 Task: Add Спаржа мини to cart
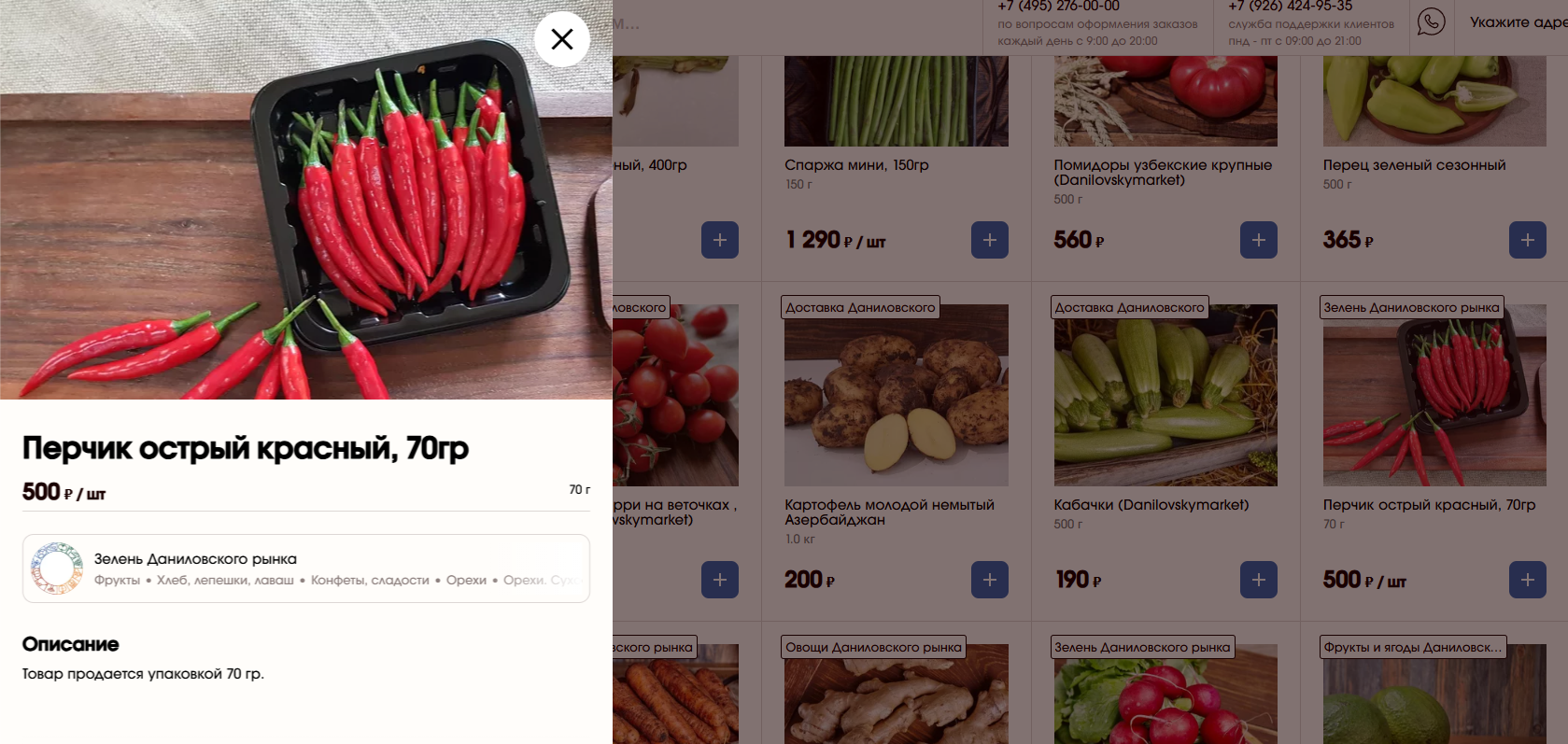click(990, 240)
